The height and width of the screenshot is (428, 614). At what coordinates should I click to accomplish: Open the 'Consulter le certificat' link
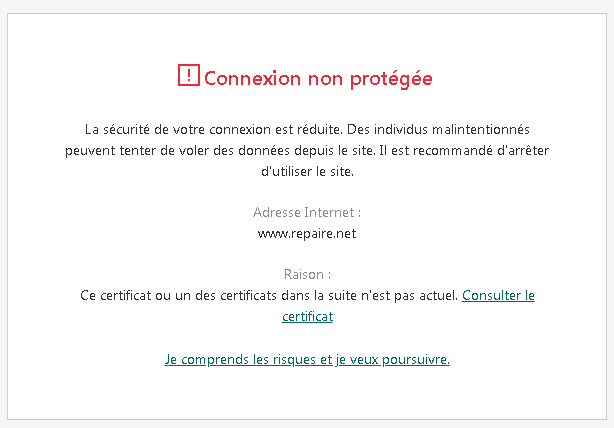[498, 296]
